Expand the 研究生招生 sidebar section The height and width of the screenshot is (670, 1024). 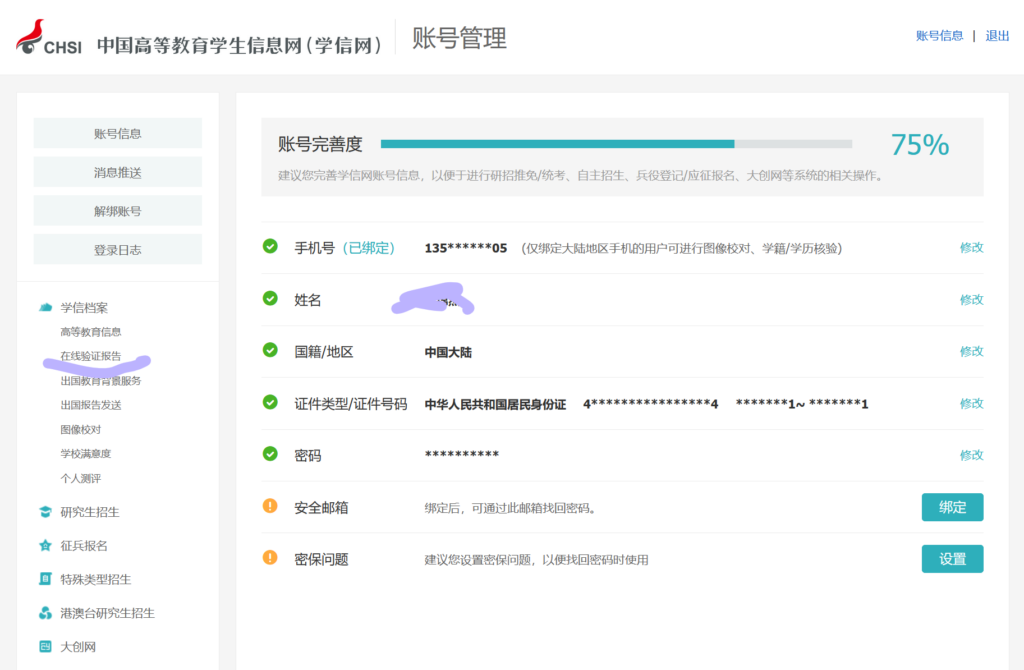point(90,512)
